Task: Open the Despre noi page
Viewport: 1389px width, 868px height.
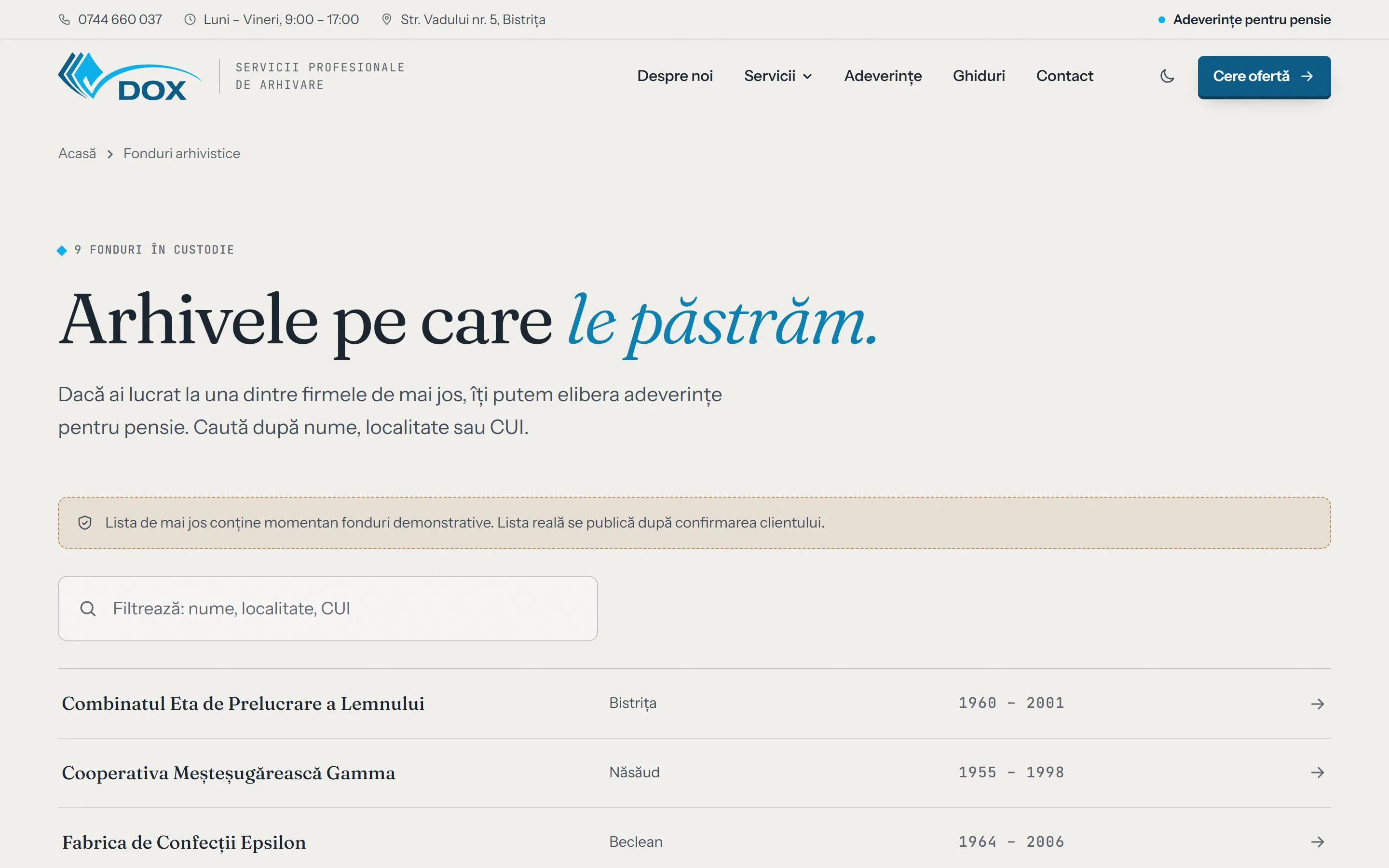Action: click(x=675, y=76)
